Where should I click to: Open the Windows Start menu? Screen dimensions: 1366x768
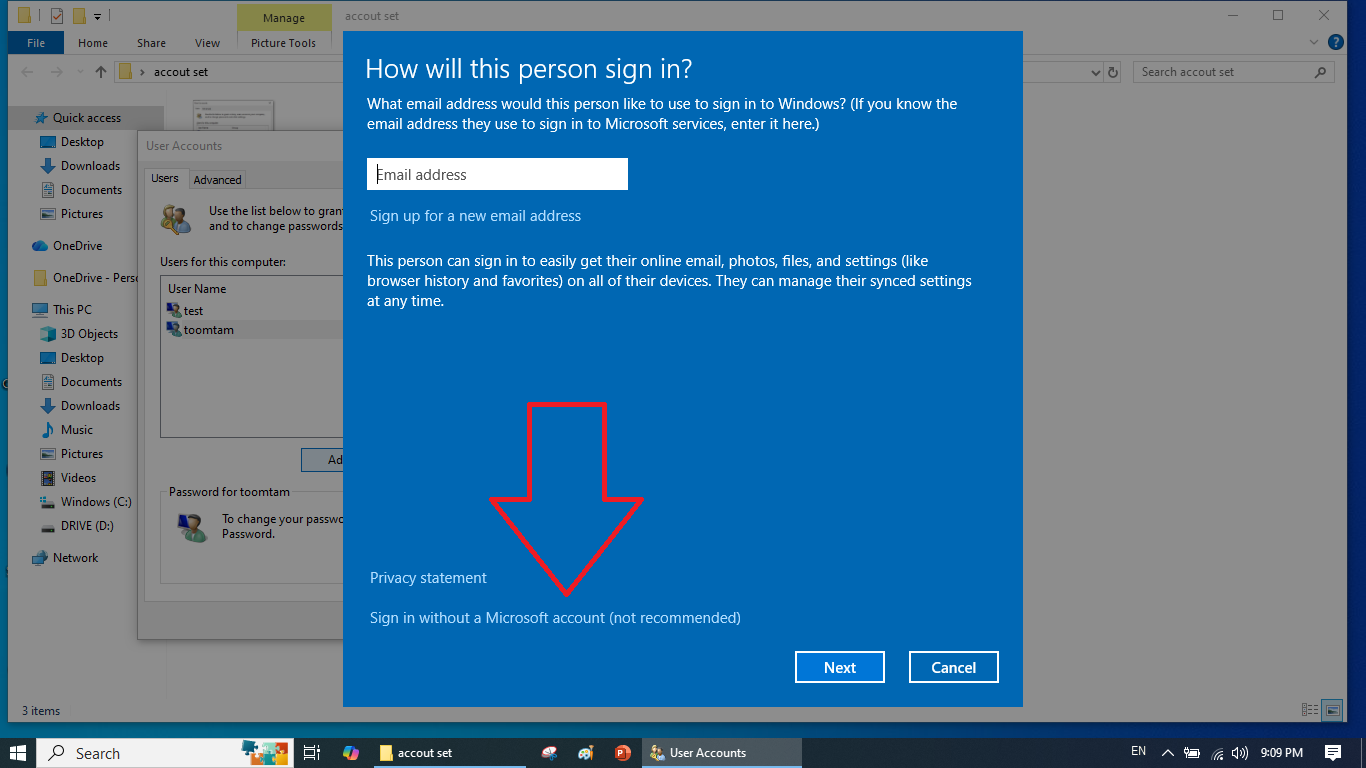pos(18,753)
